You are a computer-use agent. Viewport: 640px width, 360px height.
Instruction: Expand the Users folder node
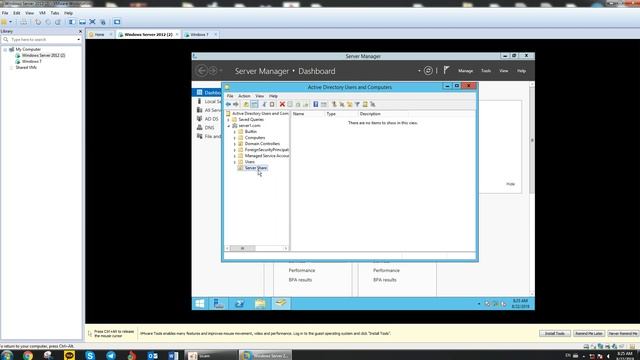pyautogui.click(x=235, y=162)
